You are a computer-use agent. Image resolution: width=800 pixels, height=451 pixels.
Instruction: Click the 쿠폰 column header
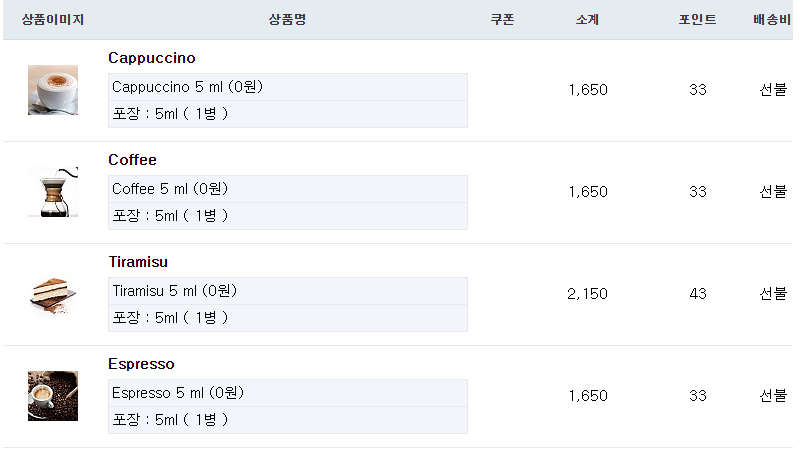[x=503, y=19]
